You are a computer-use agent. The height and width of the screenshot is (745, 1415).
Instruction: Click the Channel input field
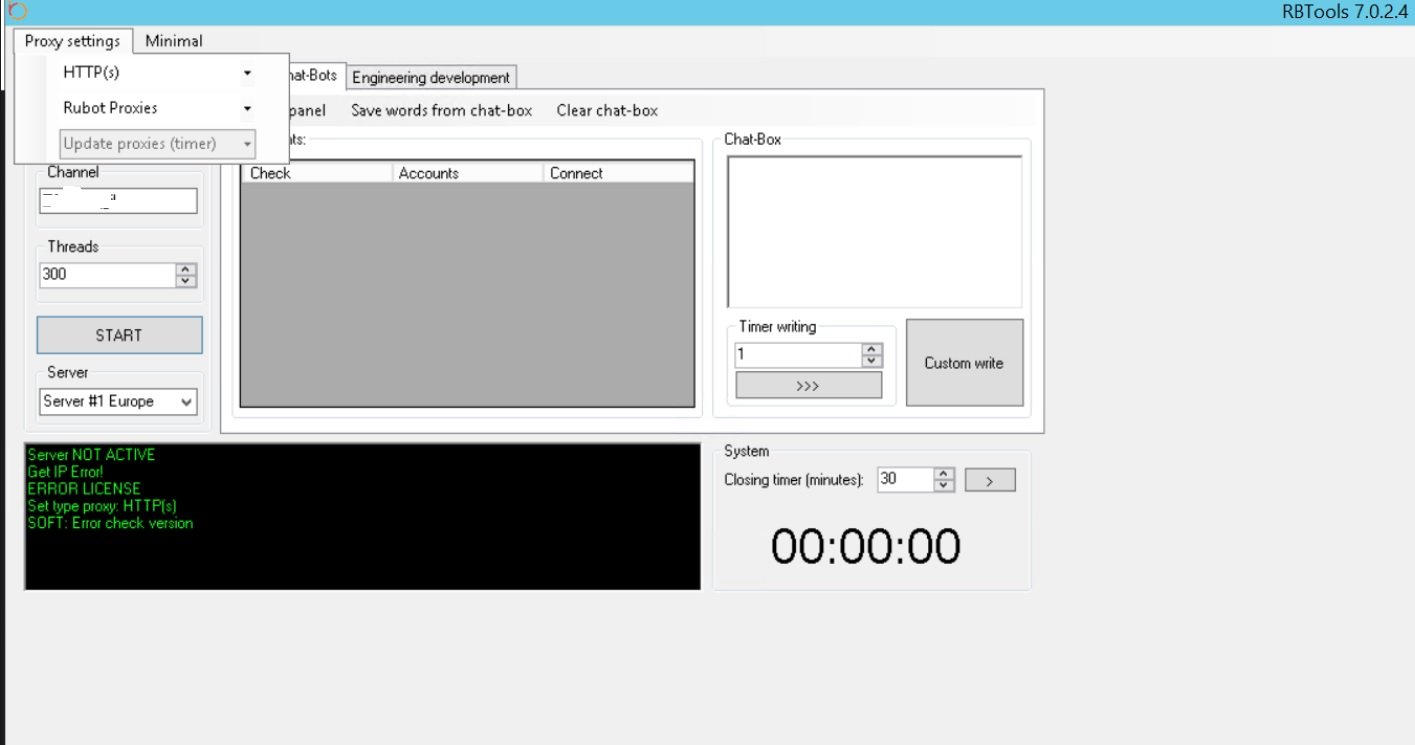(x=118, y=200)
